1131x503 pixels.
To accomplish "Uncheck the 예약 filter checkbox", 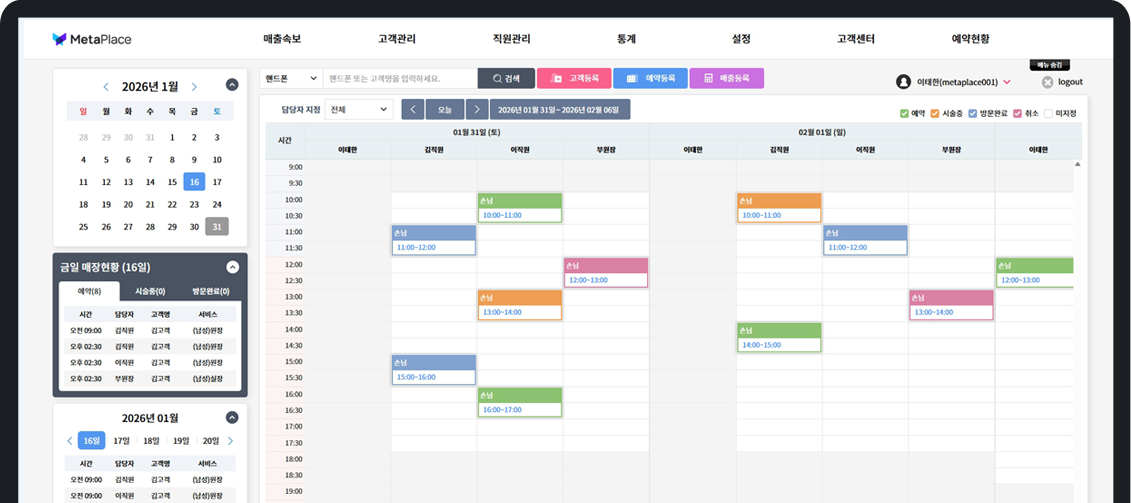I will (x=904, y=114).
